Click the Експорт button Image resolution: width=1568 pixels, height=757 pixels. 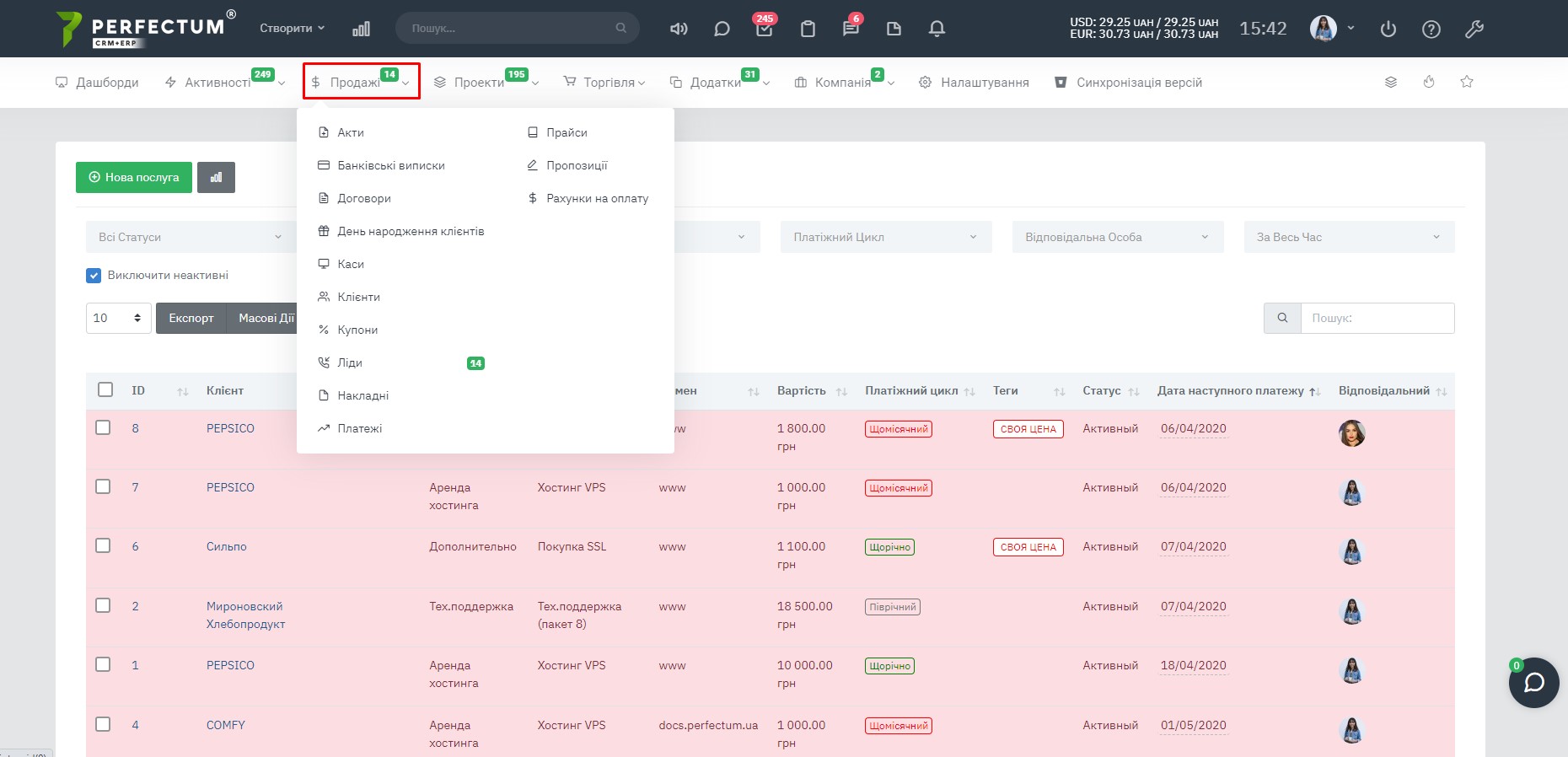coord(191,318)
